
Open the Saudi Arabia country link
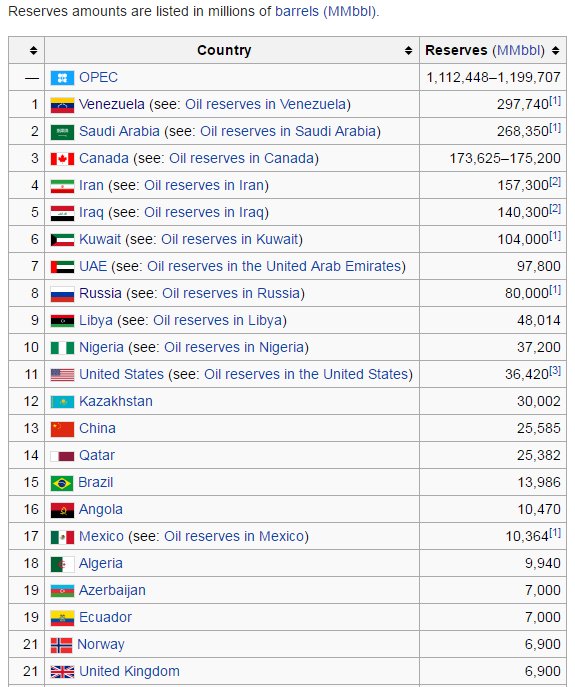pos(119,131)
